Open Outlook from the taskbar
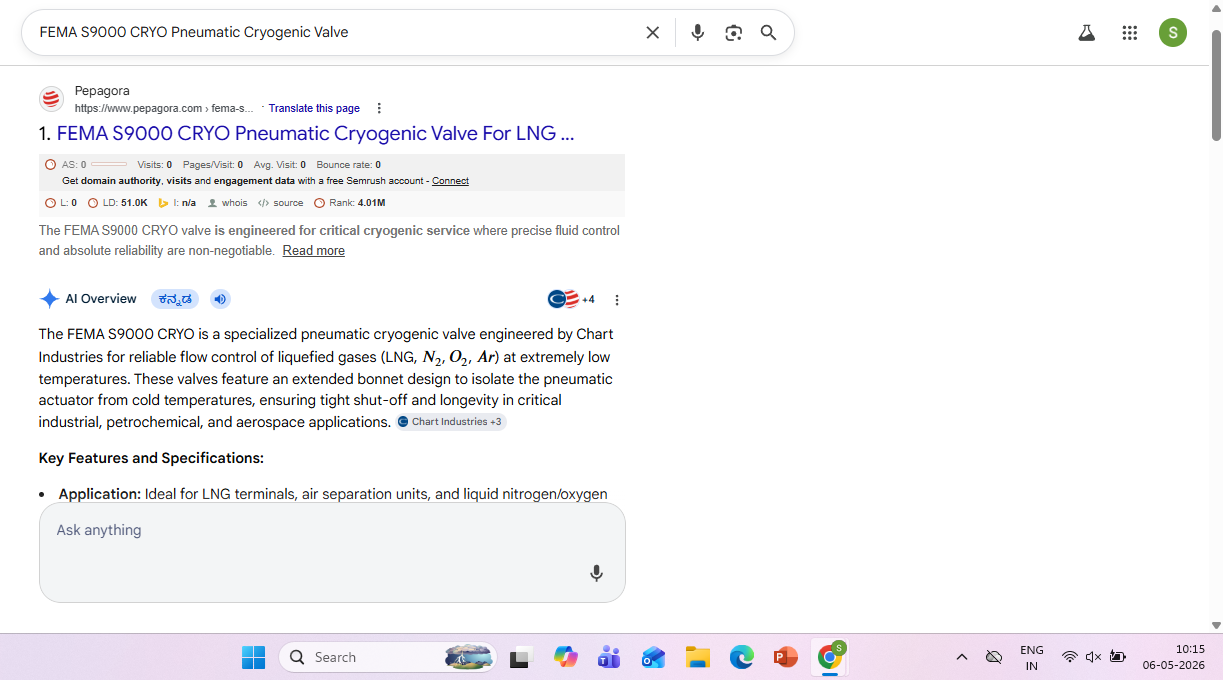This screenshot has height=680, width=1223. tap(653, 657)
